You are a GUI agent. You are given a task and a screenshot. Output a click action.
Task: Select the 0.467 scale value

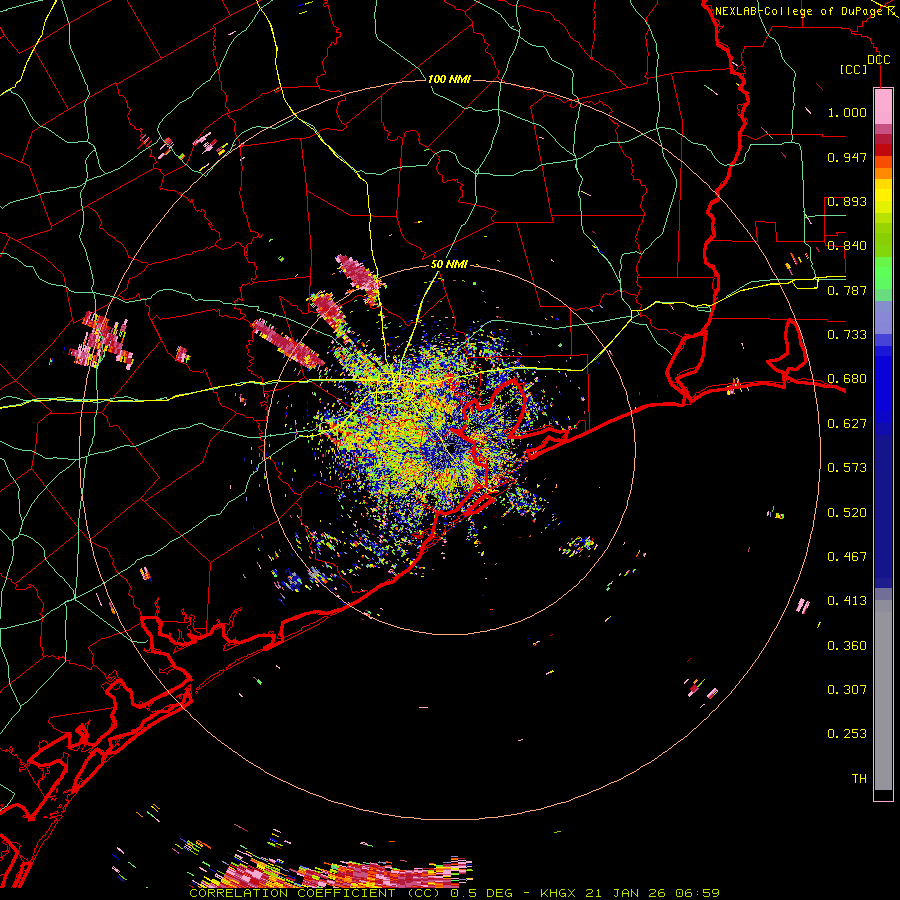coord(847,557)
